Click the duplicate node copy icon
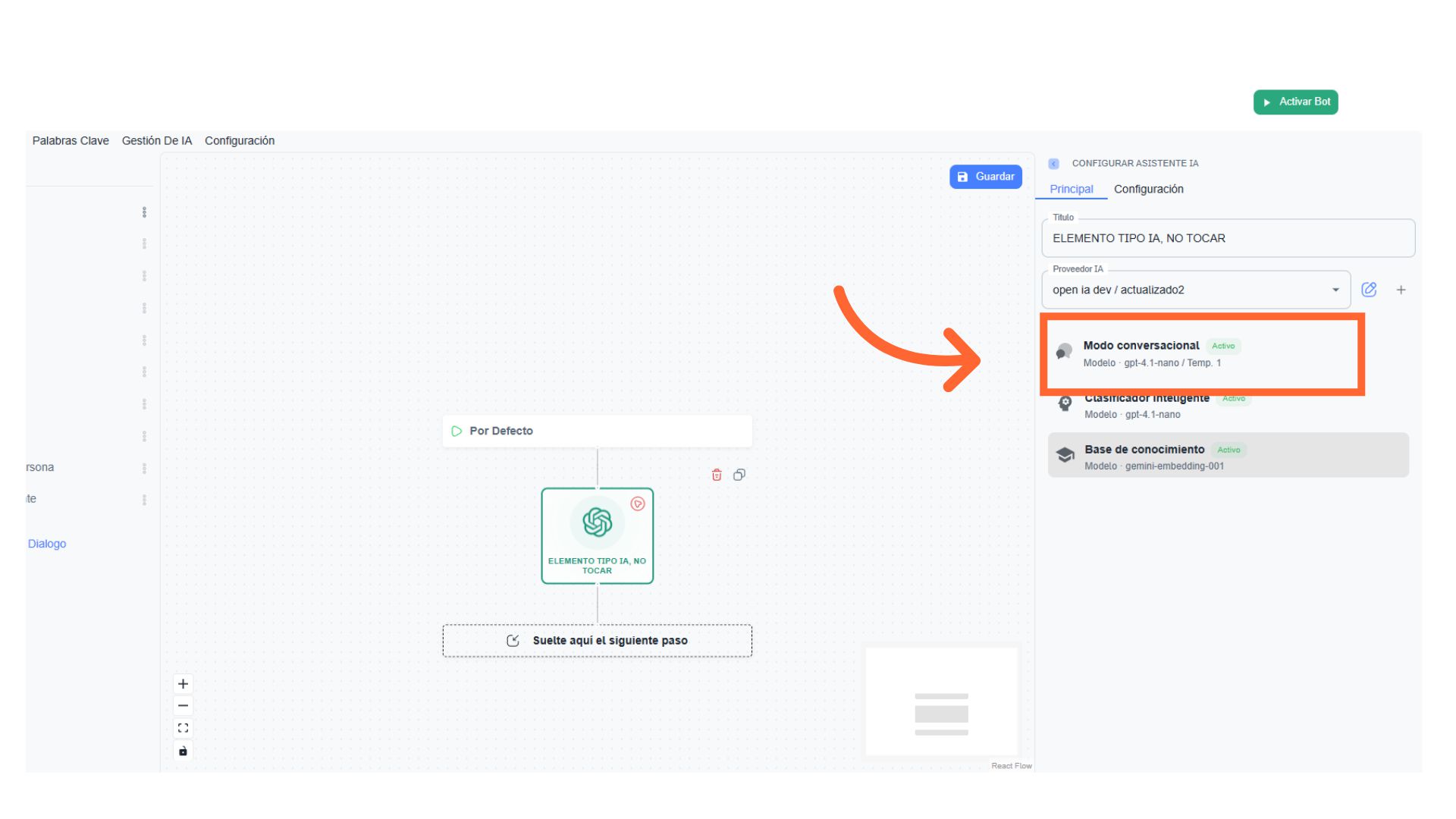This screenshot has width=1456, height=819. coord(739,475)
